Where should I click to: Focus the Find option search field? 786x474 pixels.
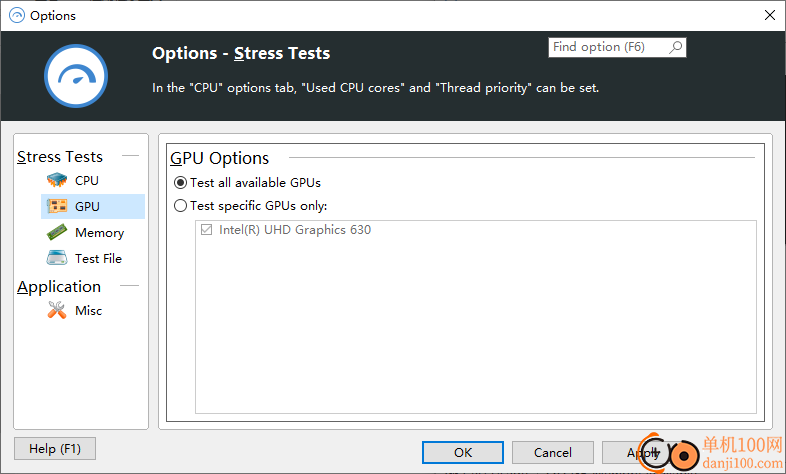(609, 47)
